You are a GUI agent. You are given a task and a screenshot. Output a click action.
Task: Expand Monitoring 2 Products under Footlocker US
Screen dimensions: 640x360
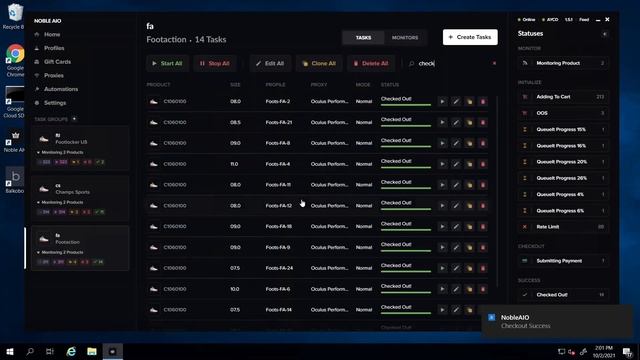pyautogui.click(x=60, y=152)
